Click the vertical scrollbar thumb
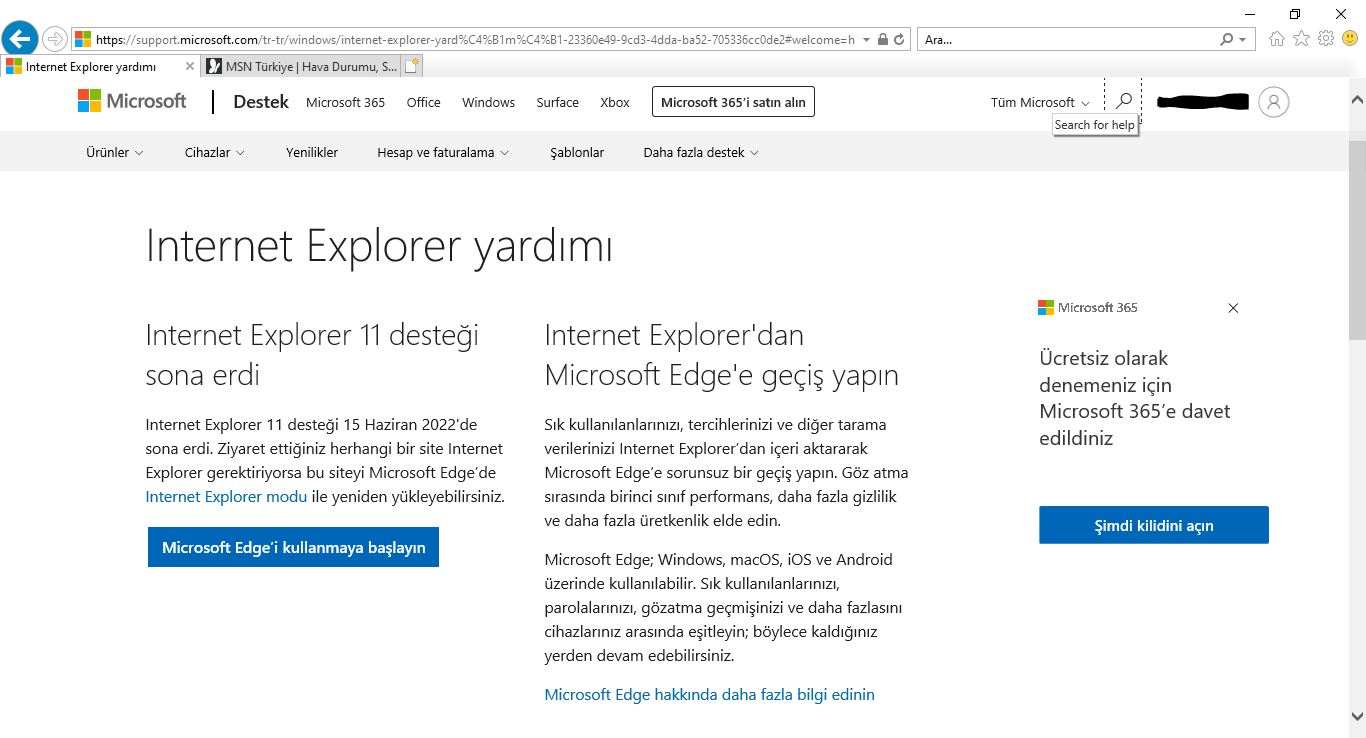The width and height of the screenshot is (1366, 738). [x=1357, y=240]
